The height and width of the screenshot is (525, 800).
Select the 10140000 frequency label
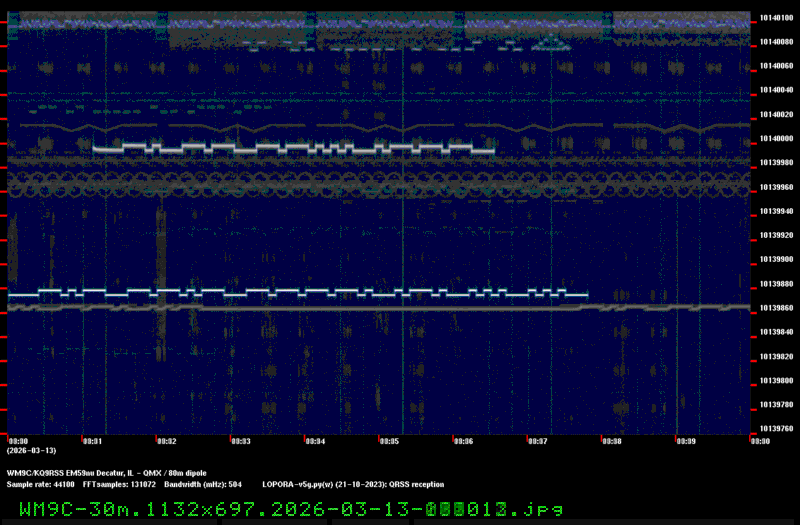tap(776, 138)
